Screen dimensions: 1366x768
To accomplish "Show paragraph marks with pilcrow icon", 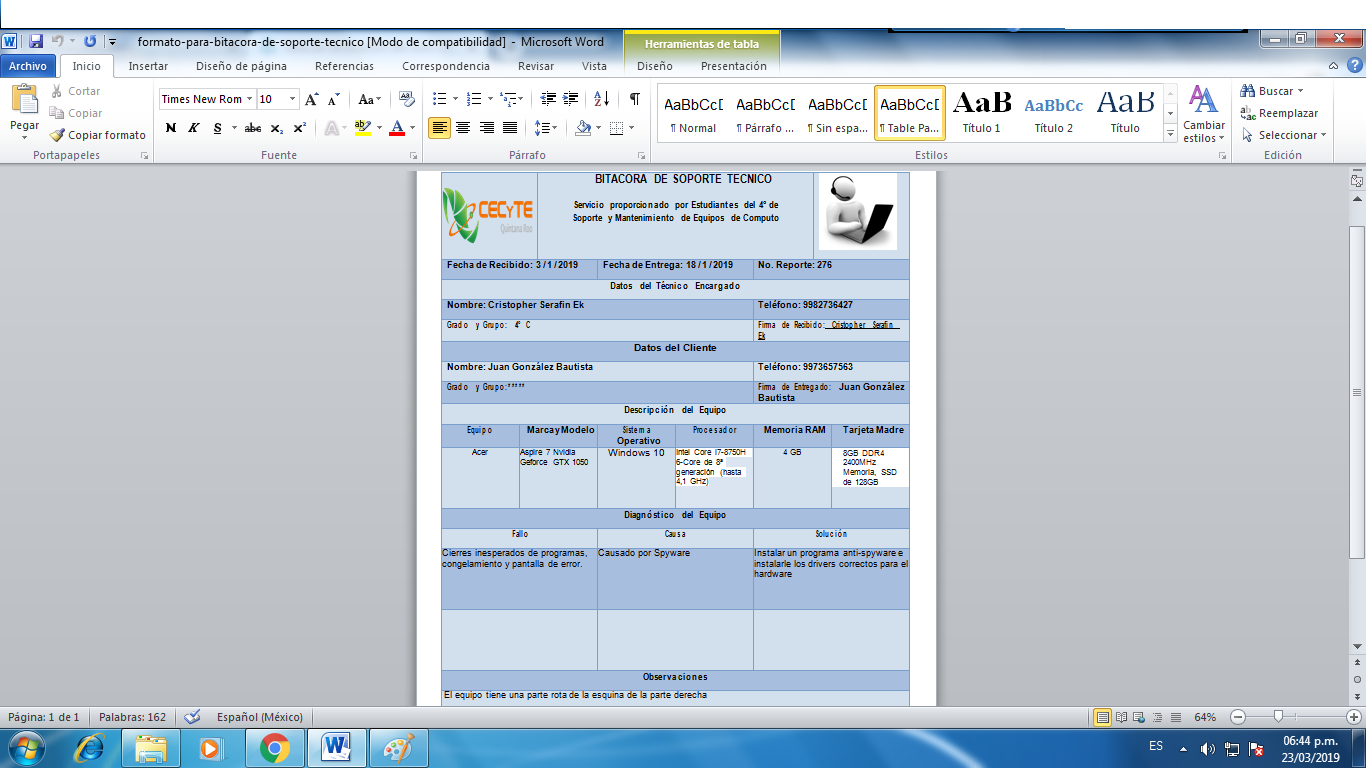I will click(x=634, y=99).
